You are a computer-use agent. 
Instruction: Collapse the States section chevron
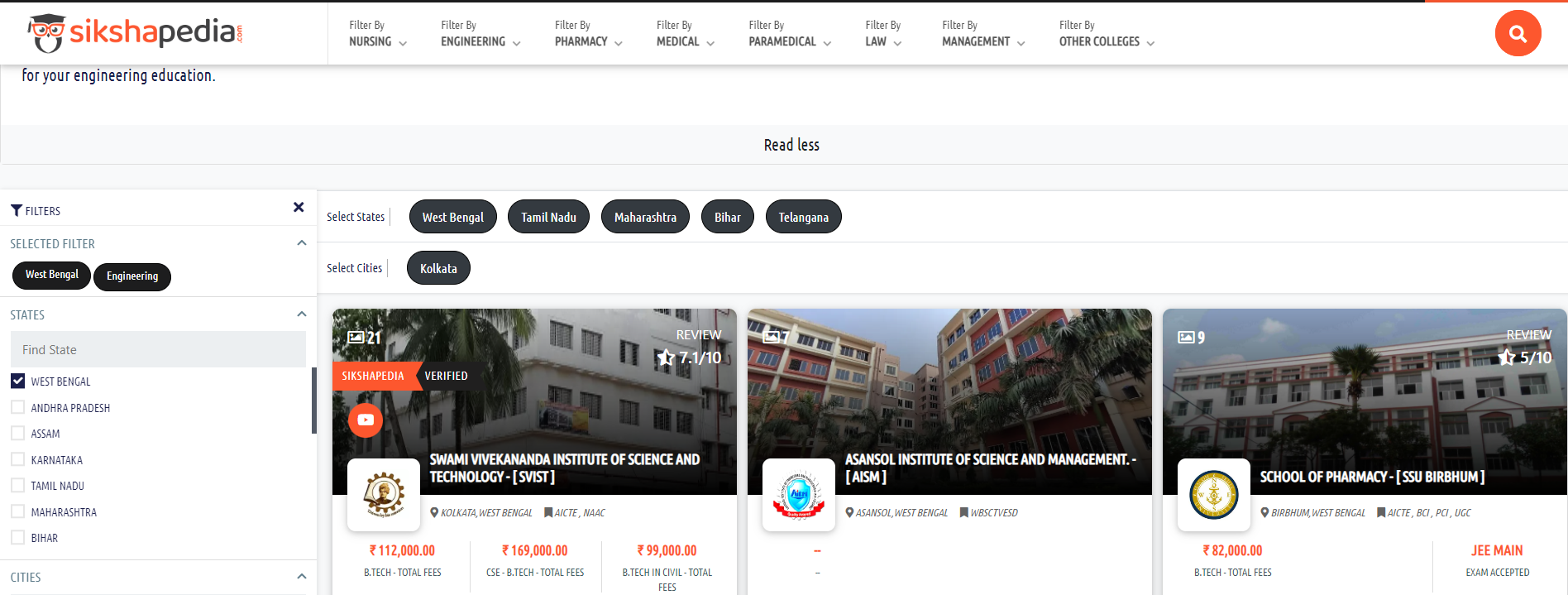pyautogui.click(x=301, y=314)
